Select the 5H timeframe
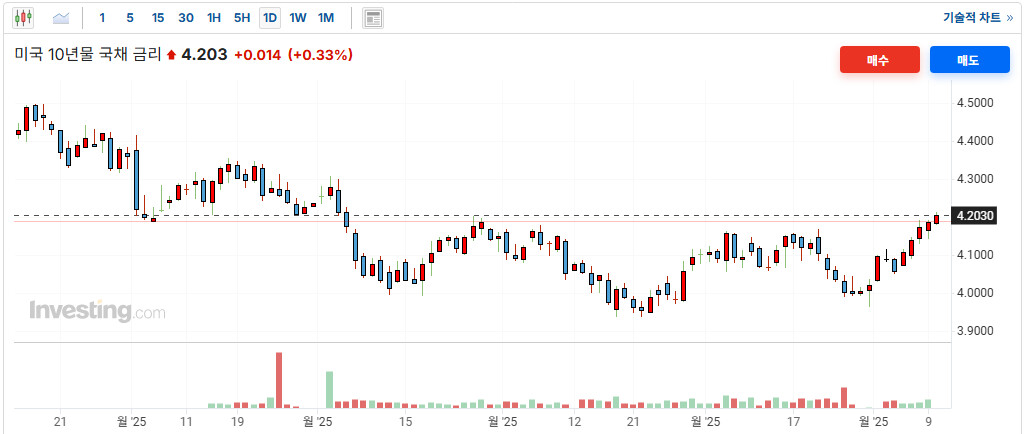The width and height of the screenshot is (1034, 434). [242, 18]
